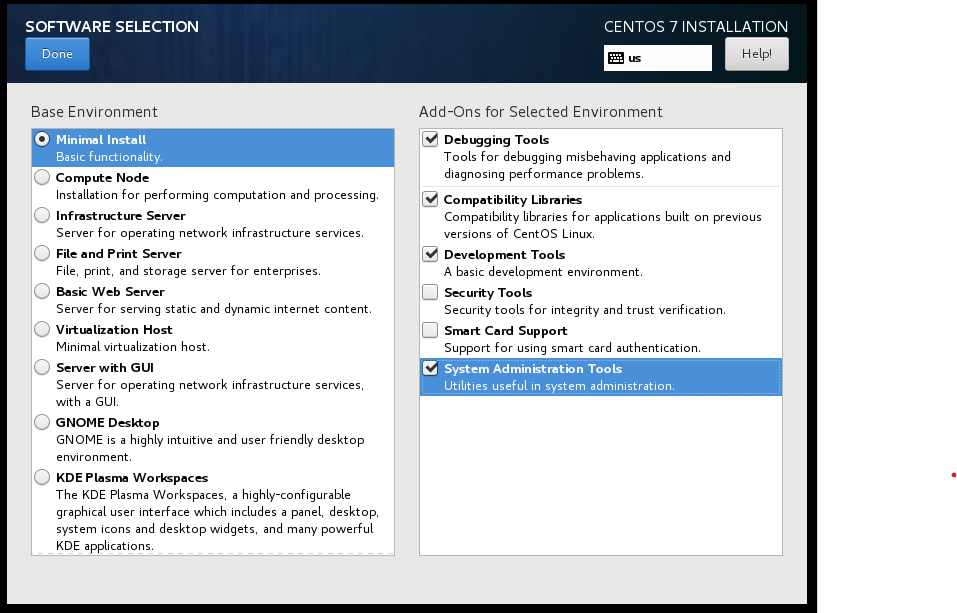Select Basic Web Server environment

(42, 291)
